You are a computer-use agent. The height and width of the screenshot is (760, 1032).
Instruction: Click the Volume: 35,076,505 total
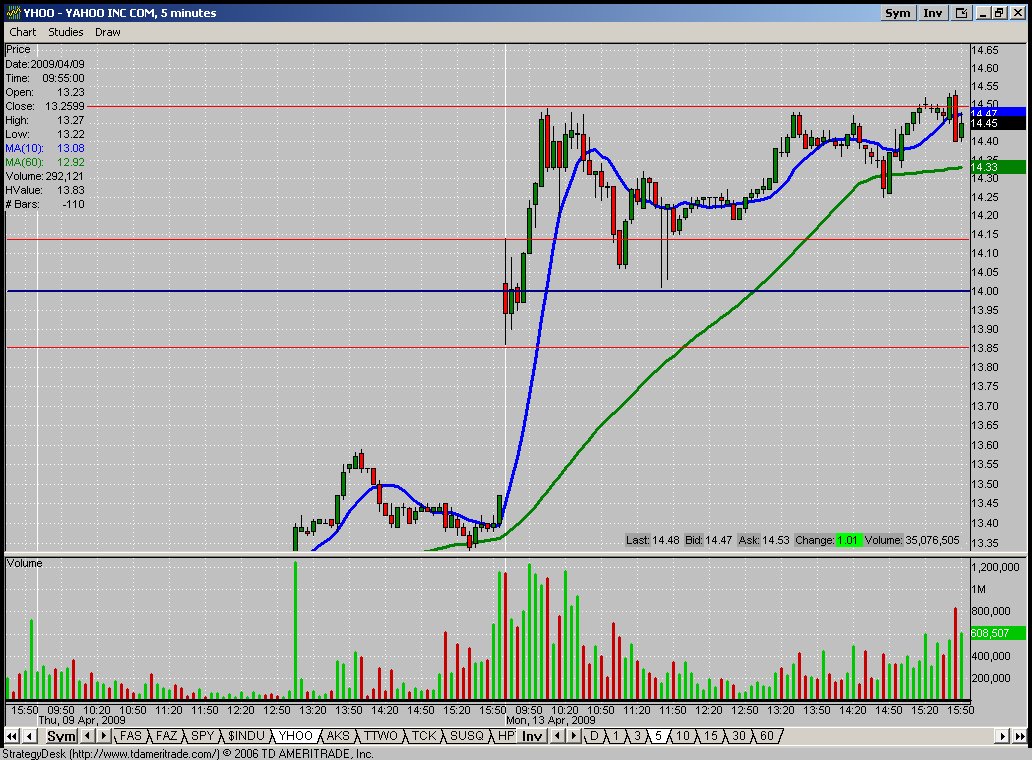point(912,540)
